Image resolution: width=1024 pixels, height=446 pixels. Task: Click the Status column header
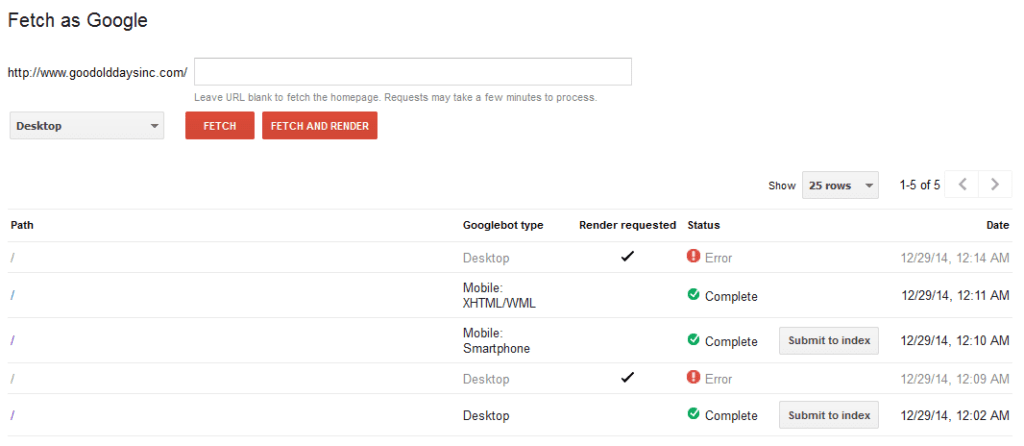(x=703, y=225)
